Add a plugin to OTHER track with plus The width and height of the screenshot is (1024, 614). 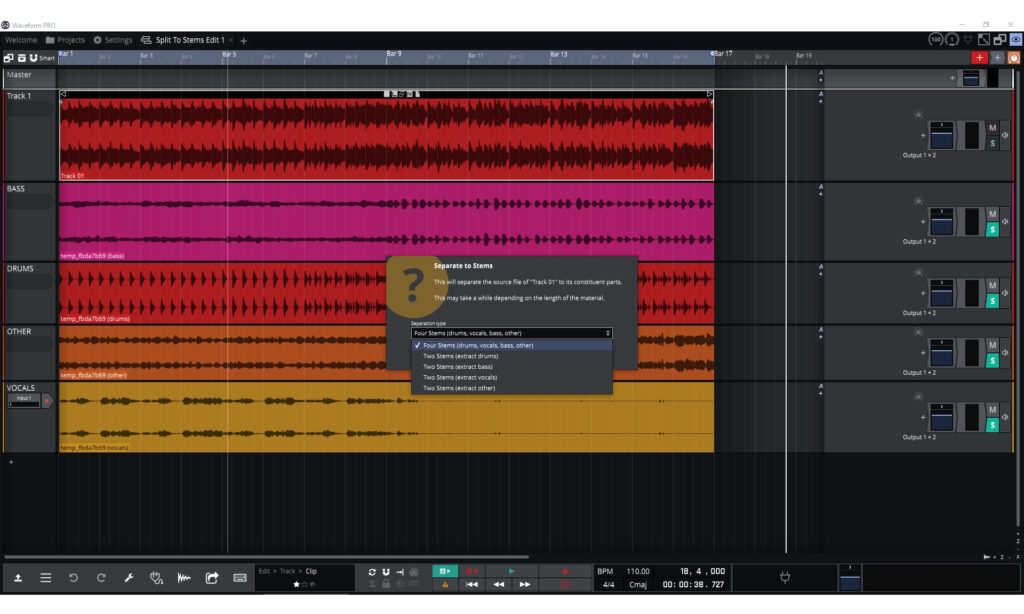tap(923, 353)
